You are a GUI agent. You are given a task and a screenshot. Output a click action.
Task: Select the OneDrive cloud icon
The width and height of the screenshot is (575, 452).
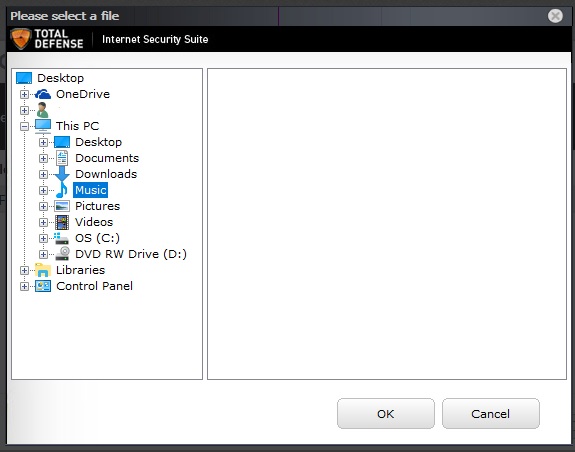click(43, 94)
